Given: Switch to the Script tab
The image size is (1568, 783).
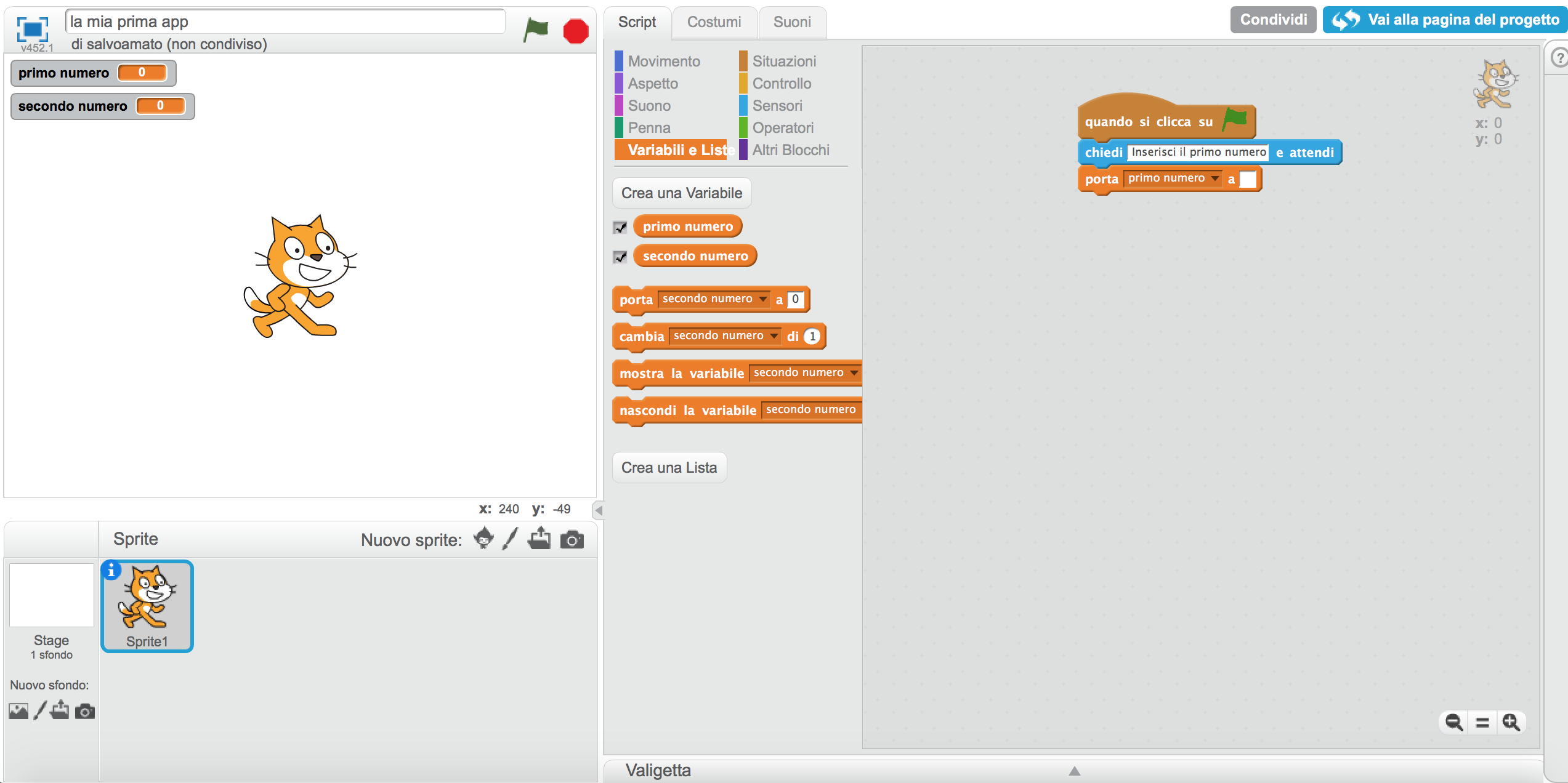Looking at the screenshot, I should tap(637, 22).
